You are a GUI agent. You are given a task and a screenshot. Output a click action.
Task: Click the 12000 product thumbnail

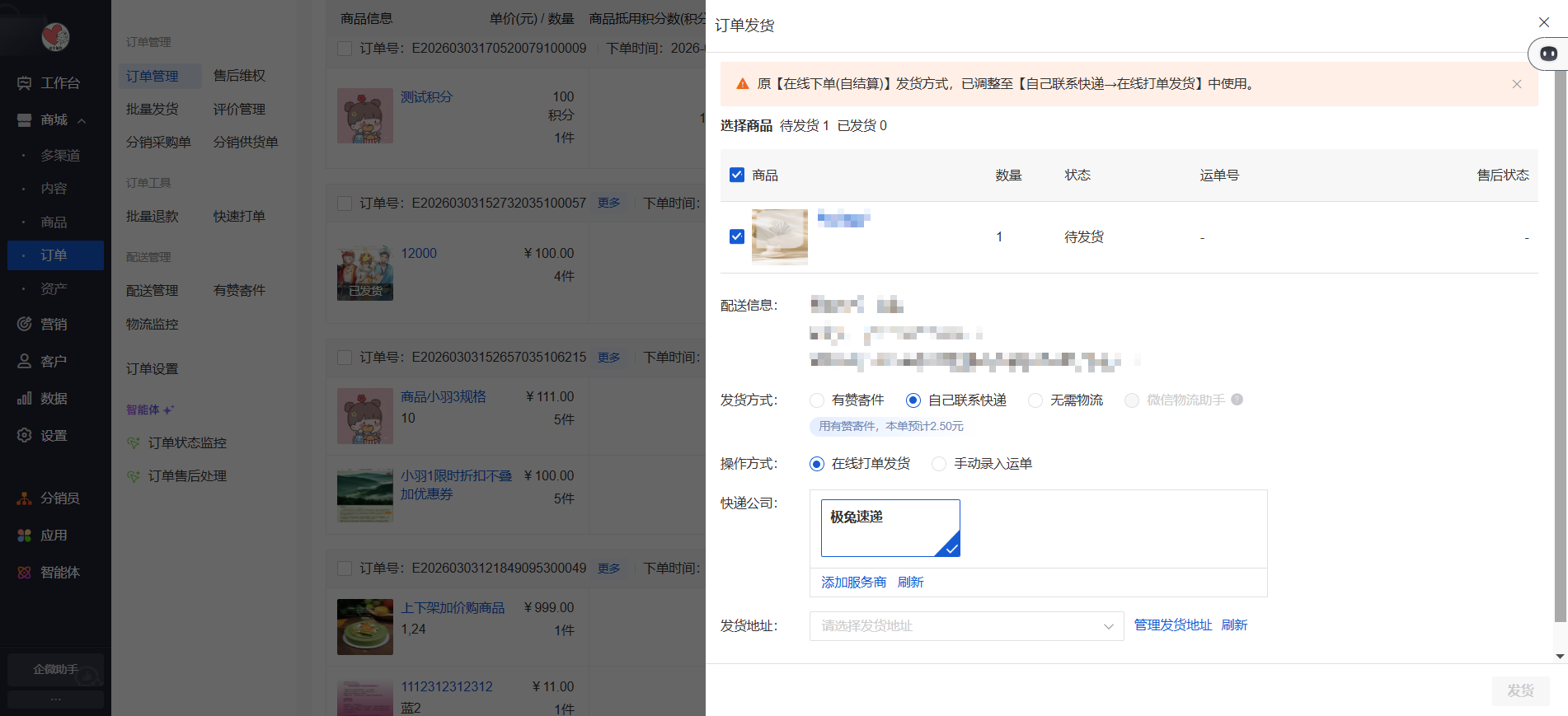tap(365, 273)
